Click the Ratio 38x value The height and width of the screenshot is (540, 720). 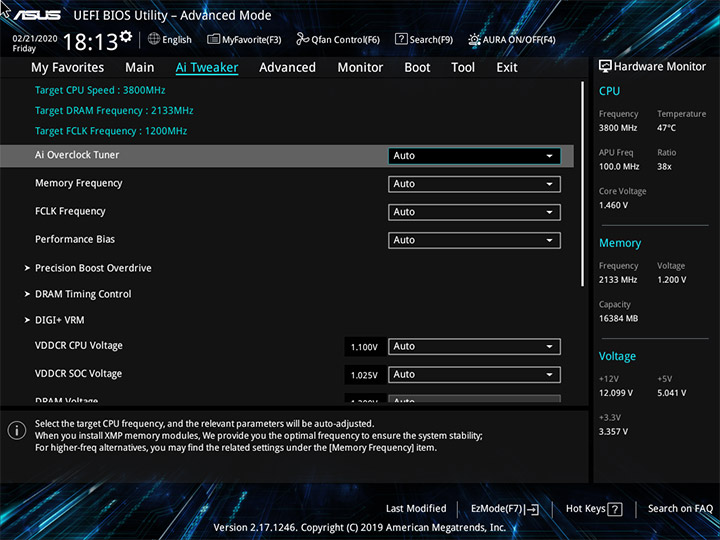pyautogui.click(x=664, y=167)
